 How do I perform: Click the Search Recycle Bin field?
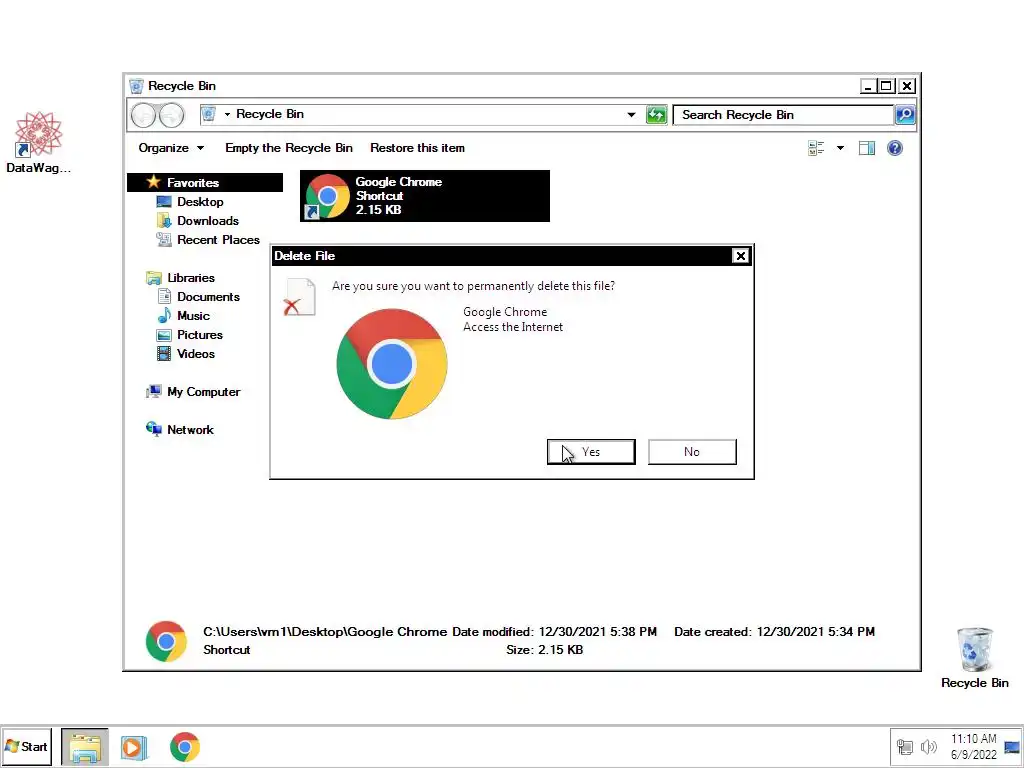783,115
